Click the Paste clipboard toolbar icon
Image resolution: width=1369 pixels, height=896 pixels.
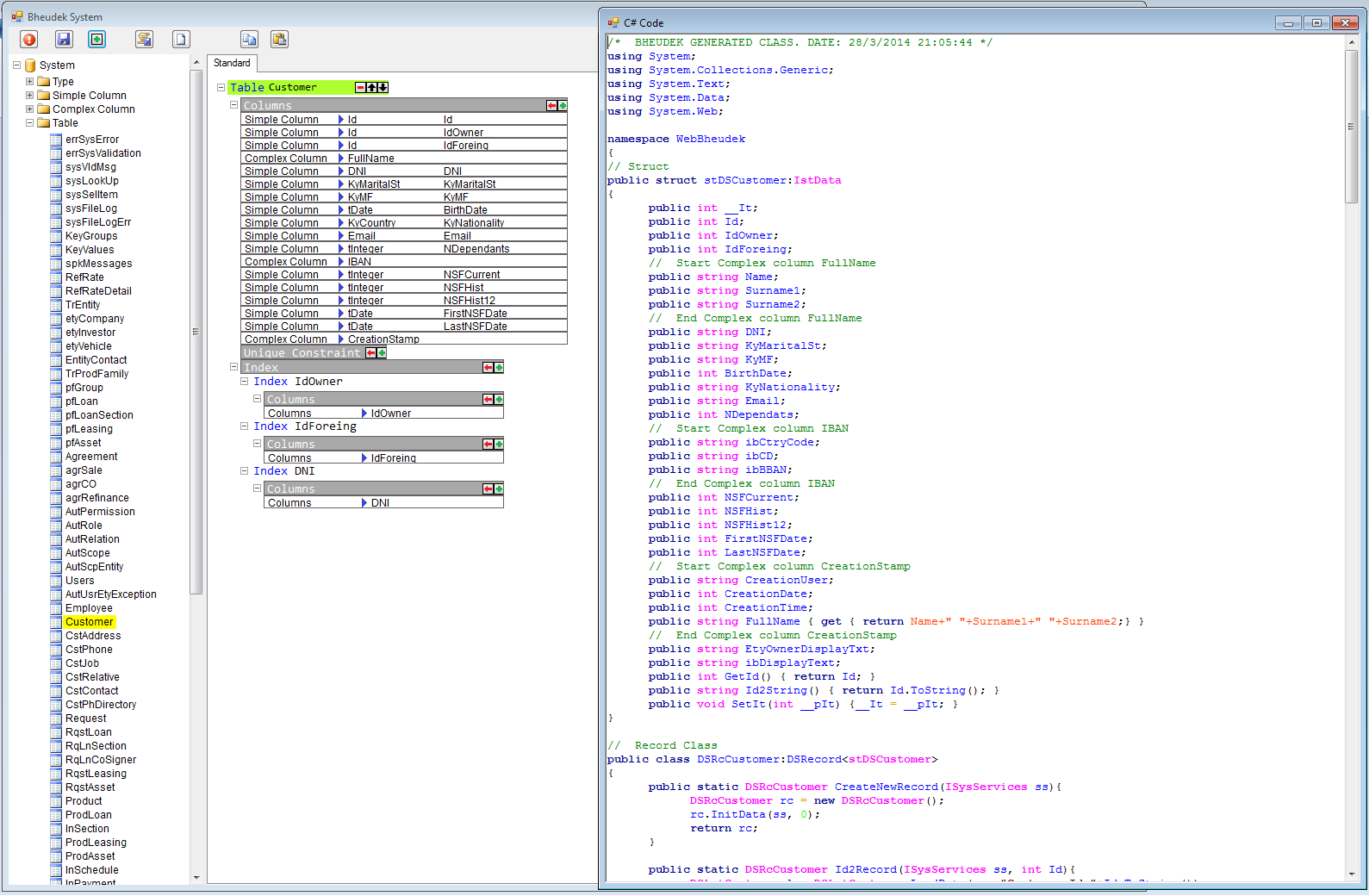pos(279,40)
